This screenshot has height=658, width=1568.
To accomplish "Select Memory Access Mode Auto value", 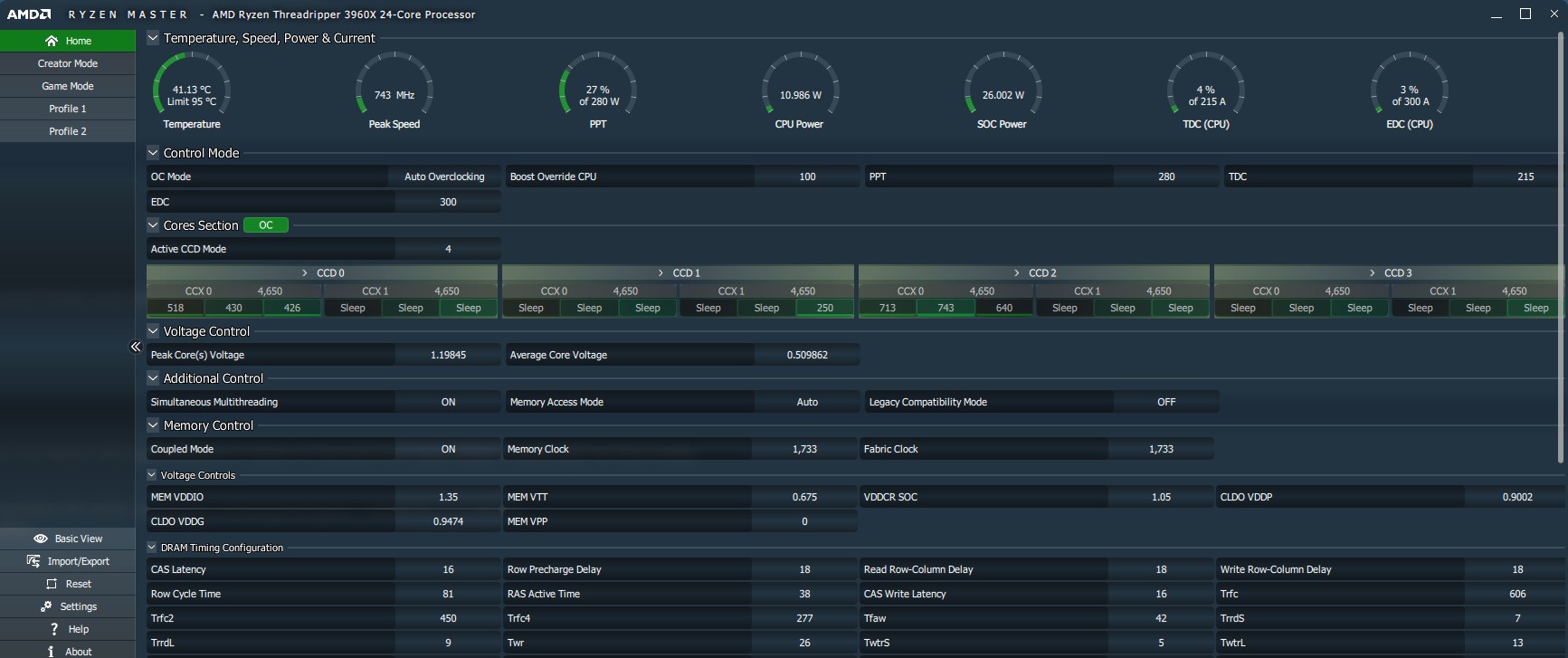I will pyautogui.click(x=807, y=402).
